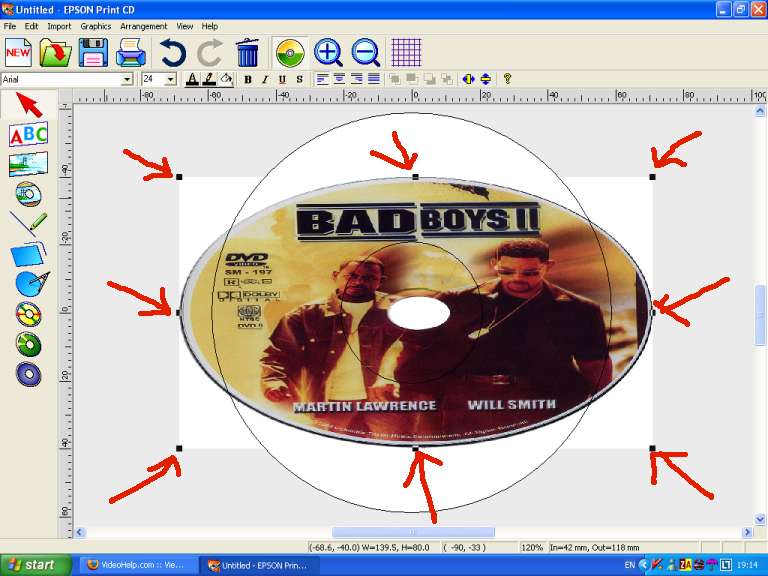Image resolution: width=768 pixels, height=576 pixels.
Task: Delete the selected object with the trash can
Action: (247, 52)
